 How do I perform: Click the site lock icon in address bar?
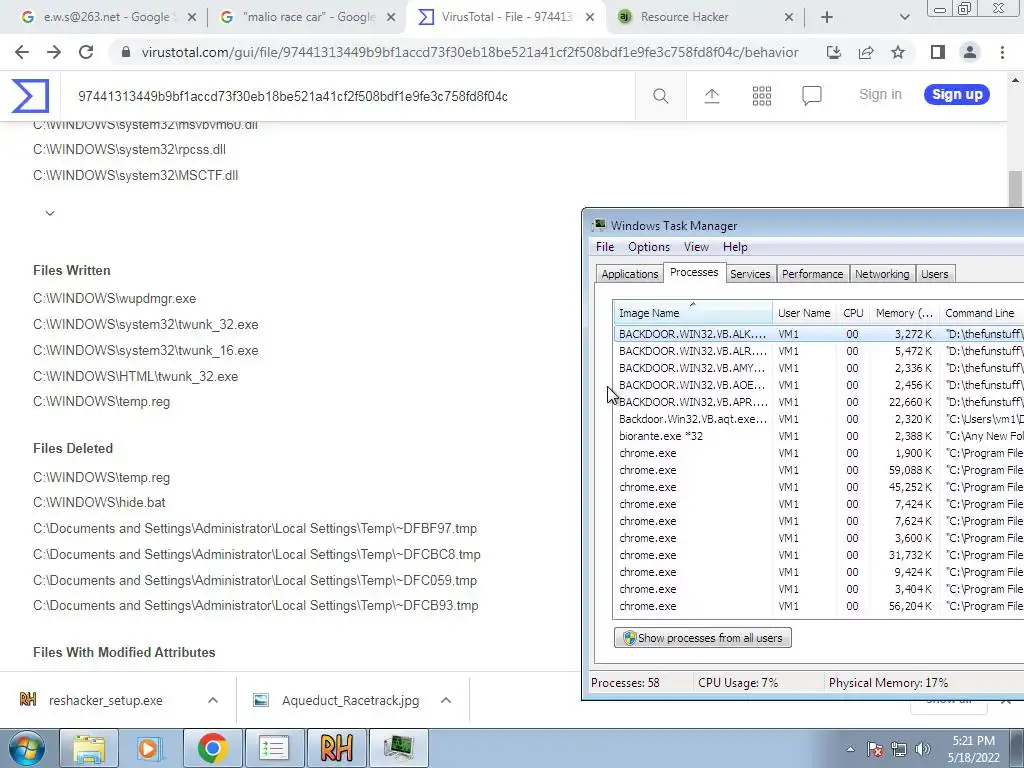(x=126, y=52)
